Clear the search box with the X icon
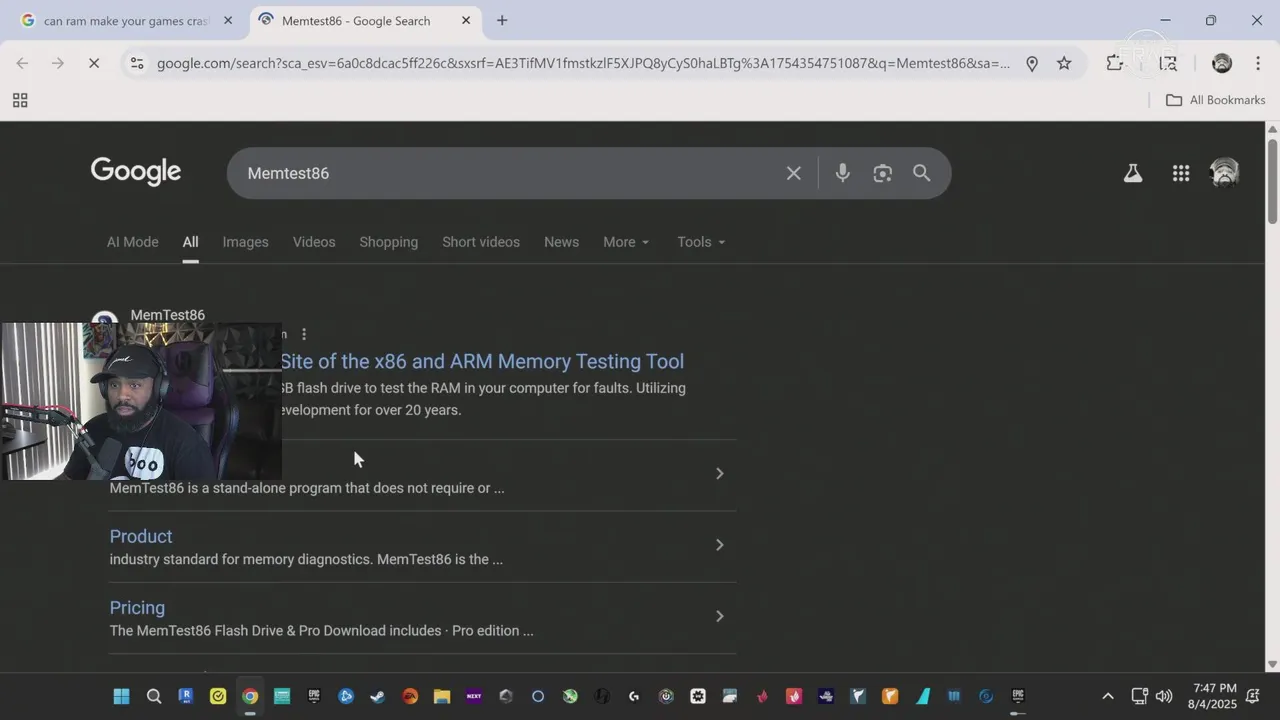This screenshot has width=1280, height=720. pos(793,173)
